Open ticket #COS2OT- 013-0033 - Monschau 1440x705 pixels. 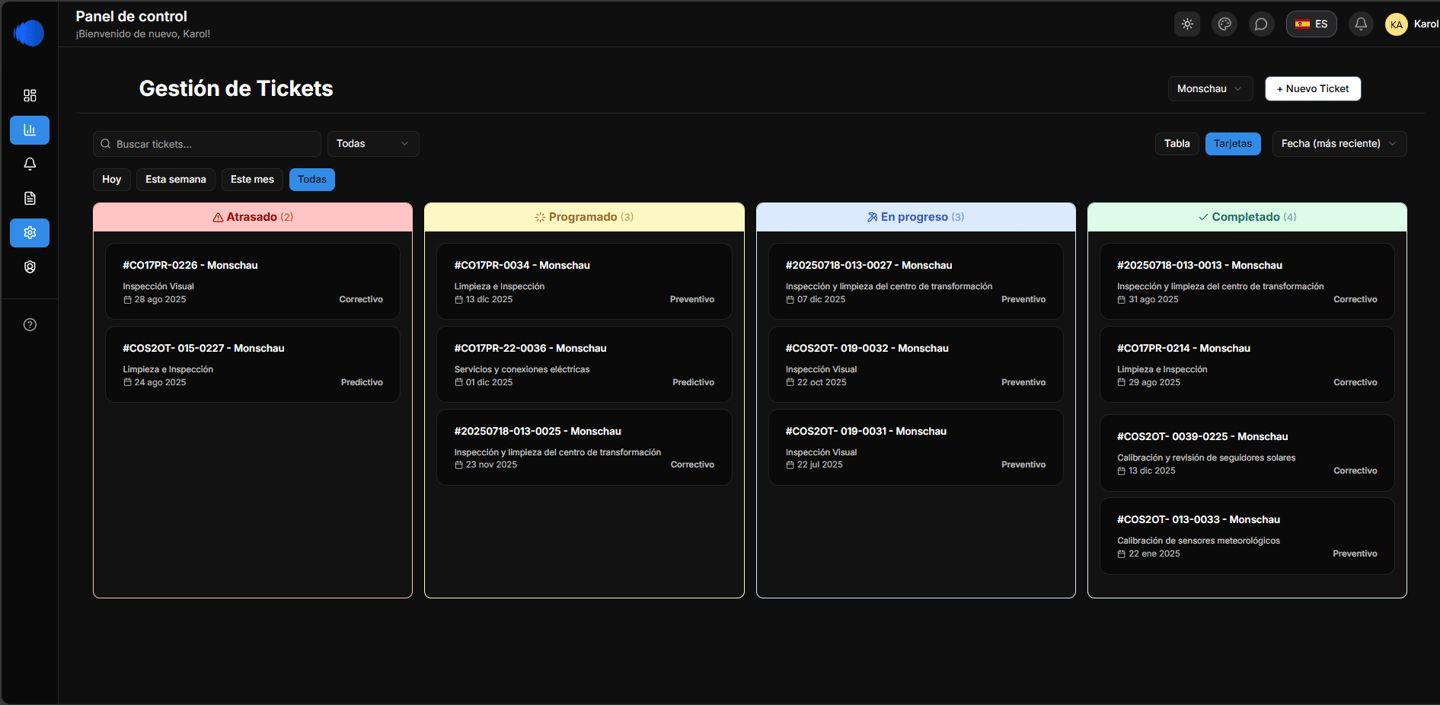coord(1247,536)
